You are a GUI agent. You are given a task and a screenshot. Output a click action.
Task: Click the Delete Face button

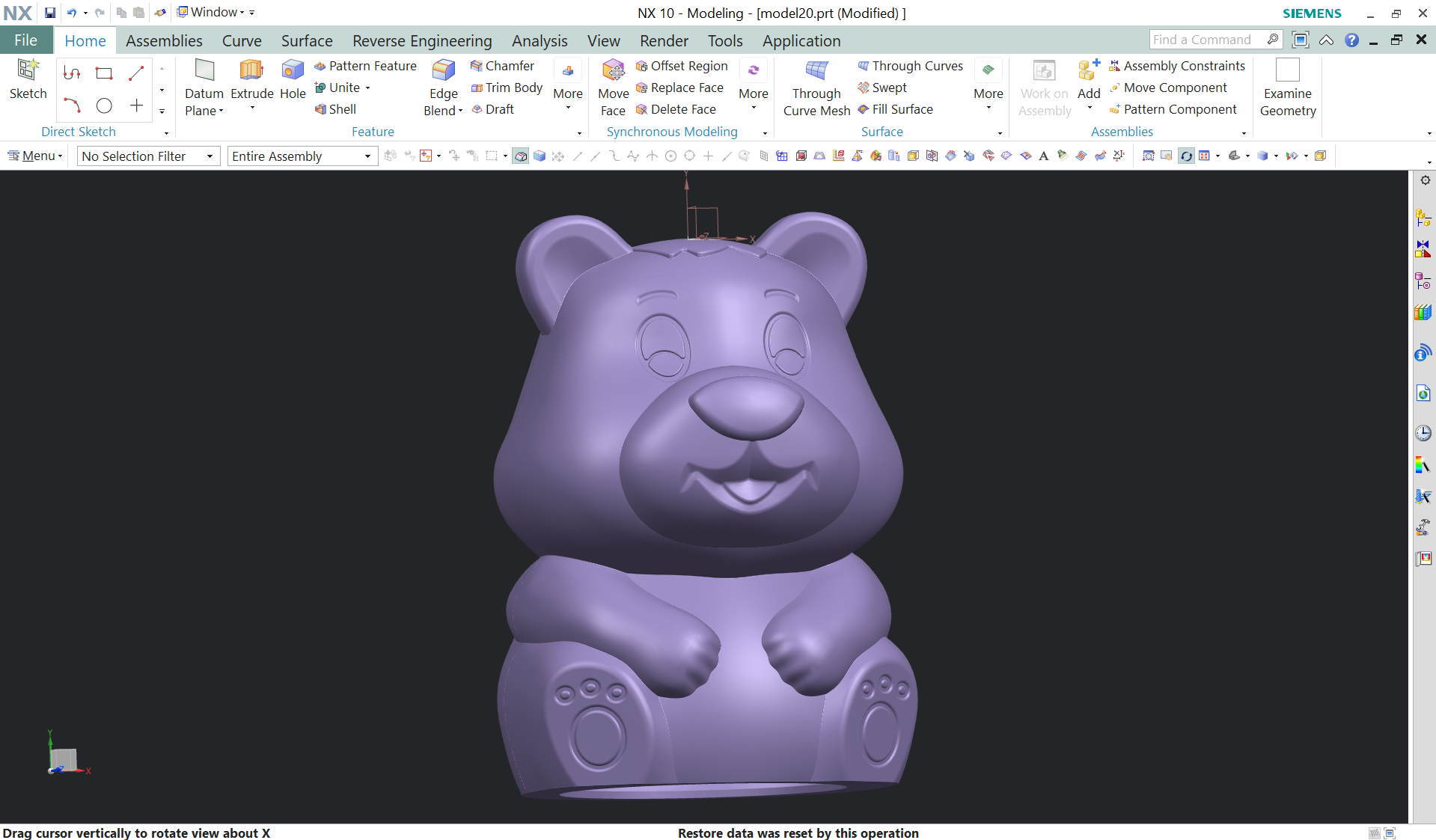point(676,109)
